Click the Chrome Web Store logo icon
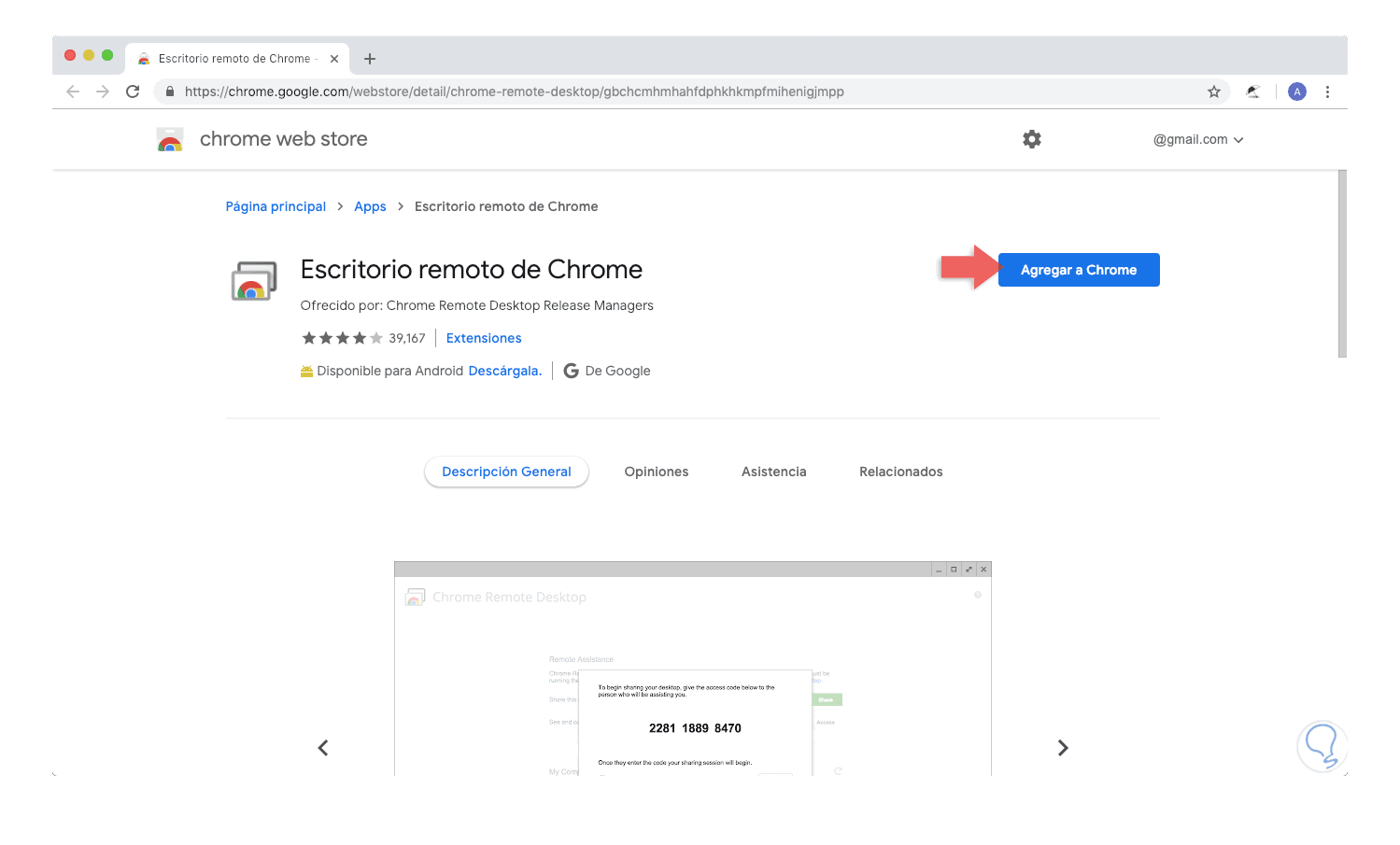Image resolution: width=1400 pixels, height=845 pixels. (x=170, y=139)
